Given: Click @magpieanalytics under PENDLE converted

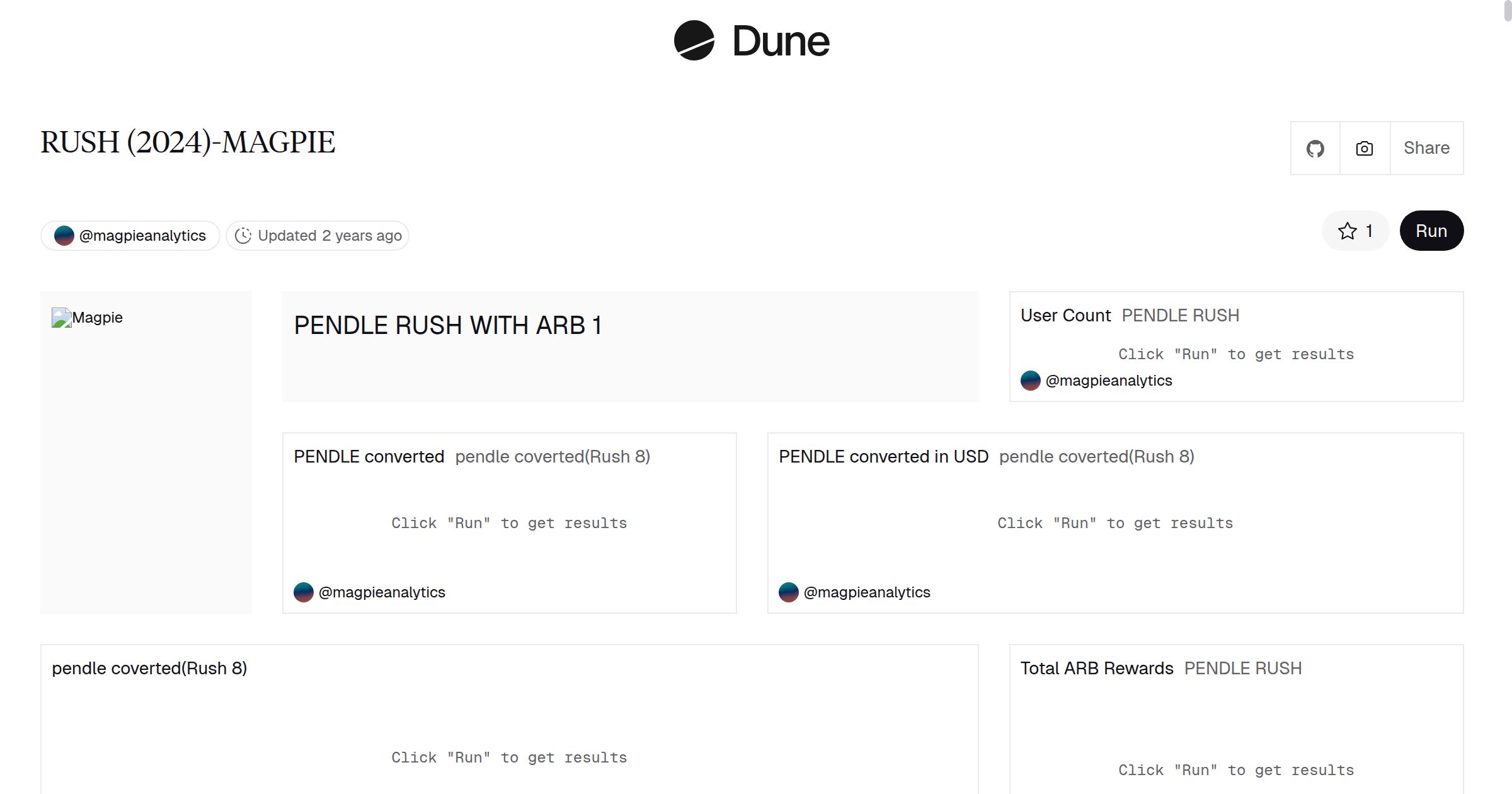Looking at the screenshot, I should point(382,592).
